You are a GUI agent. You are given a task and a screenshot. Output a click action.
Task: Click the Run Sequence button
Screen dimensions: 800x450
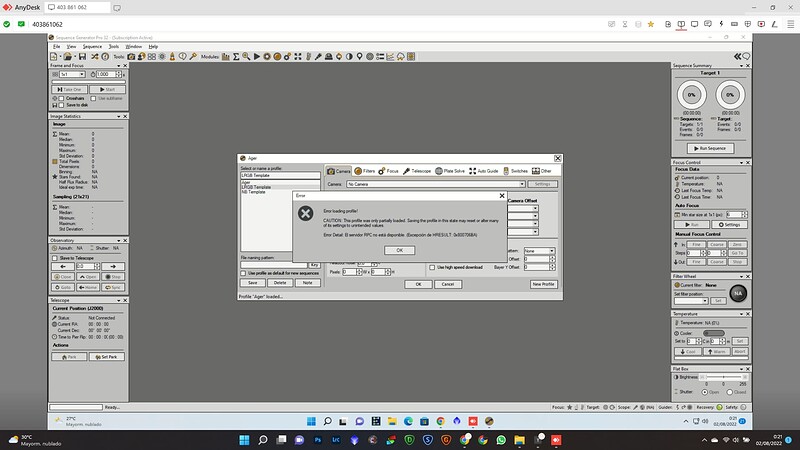tap(710, 148)
